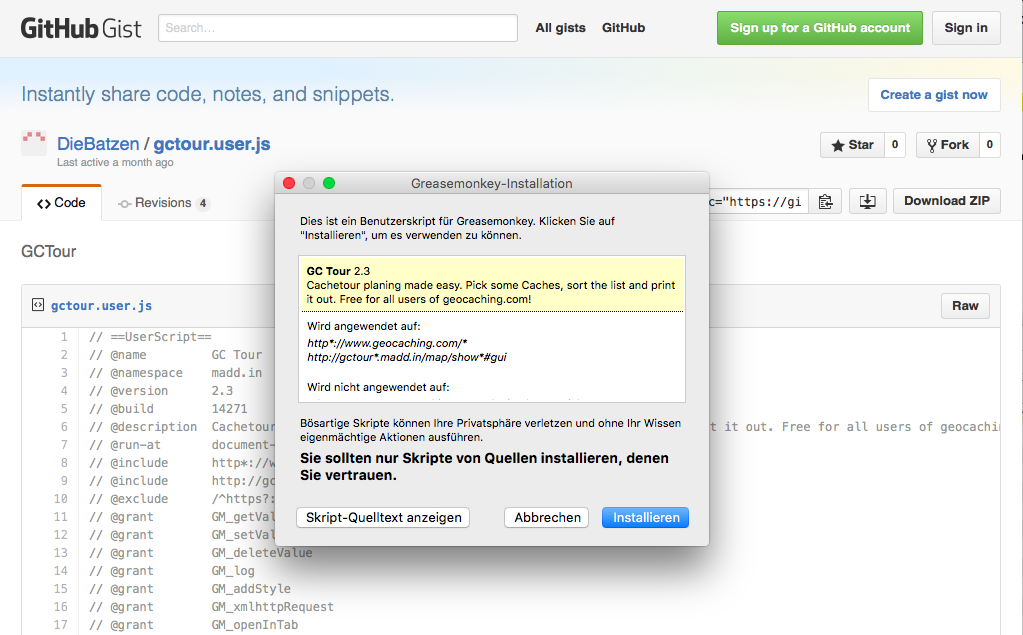
Task: Click the 'Last active a month ago' text
Action: [x=115, y=163]
